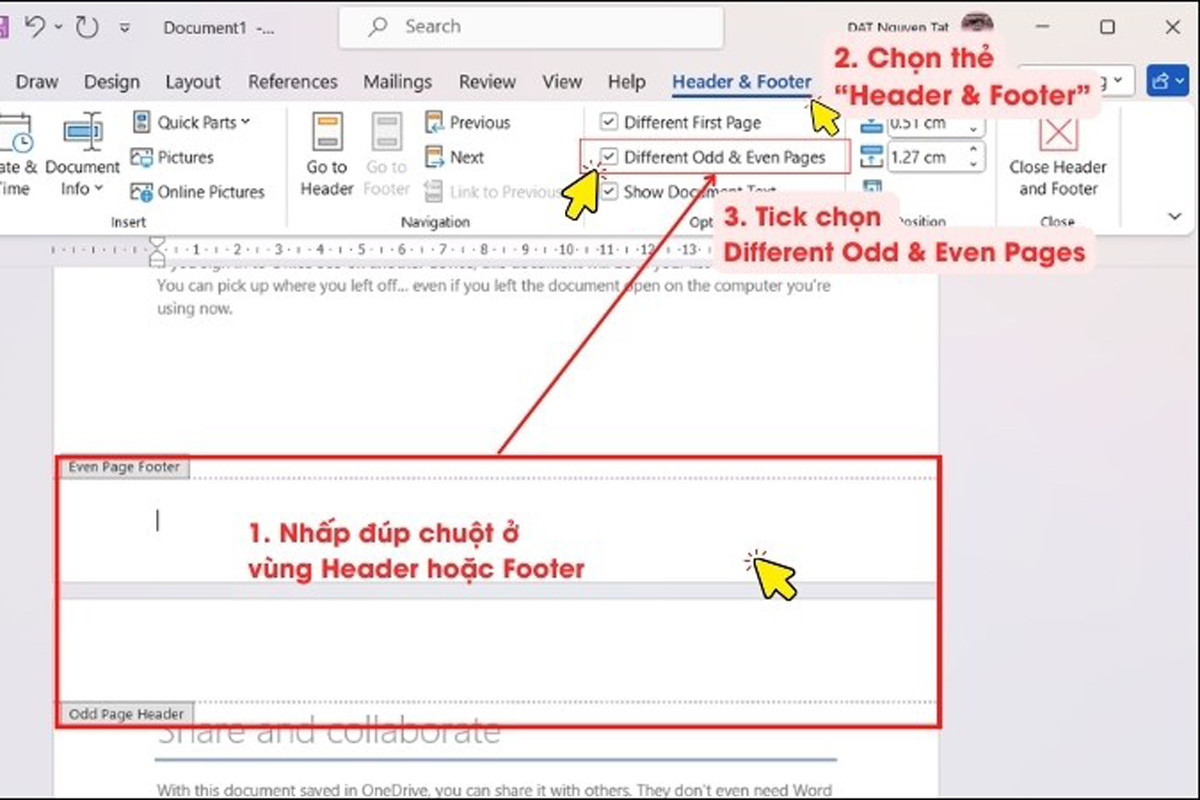Expand the Document Info dropdown arrow
Image resolution: width=1200 pixels, height=800 pixels.
[99, 189]
